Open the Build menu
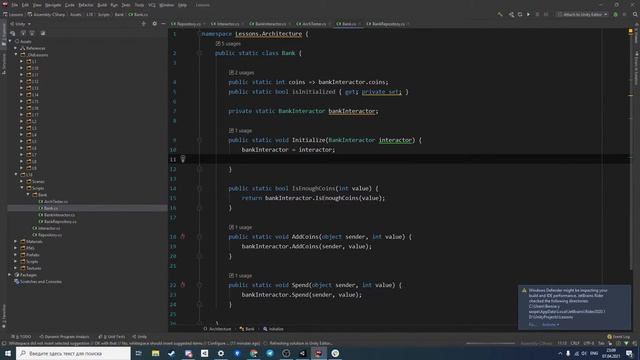The image size is (640, 360). click(x=102, y=5)
